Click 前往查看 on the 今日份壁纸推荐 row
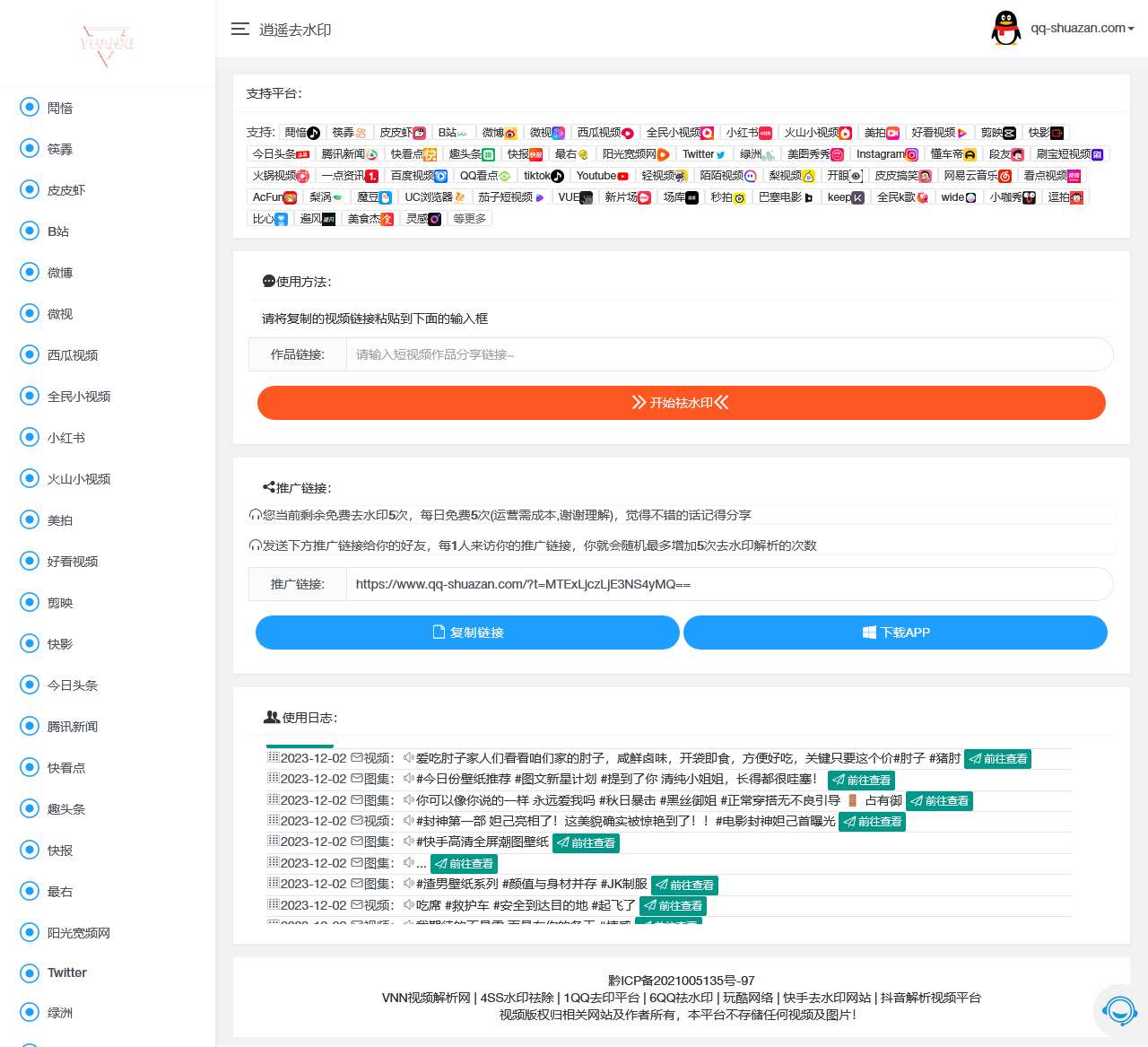 861,781
